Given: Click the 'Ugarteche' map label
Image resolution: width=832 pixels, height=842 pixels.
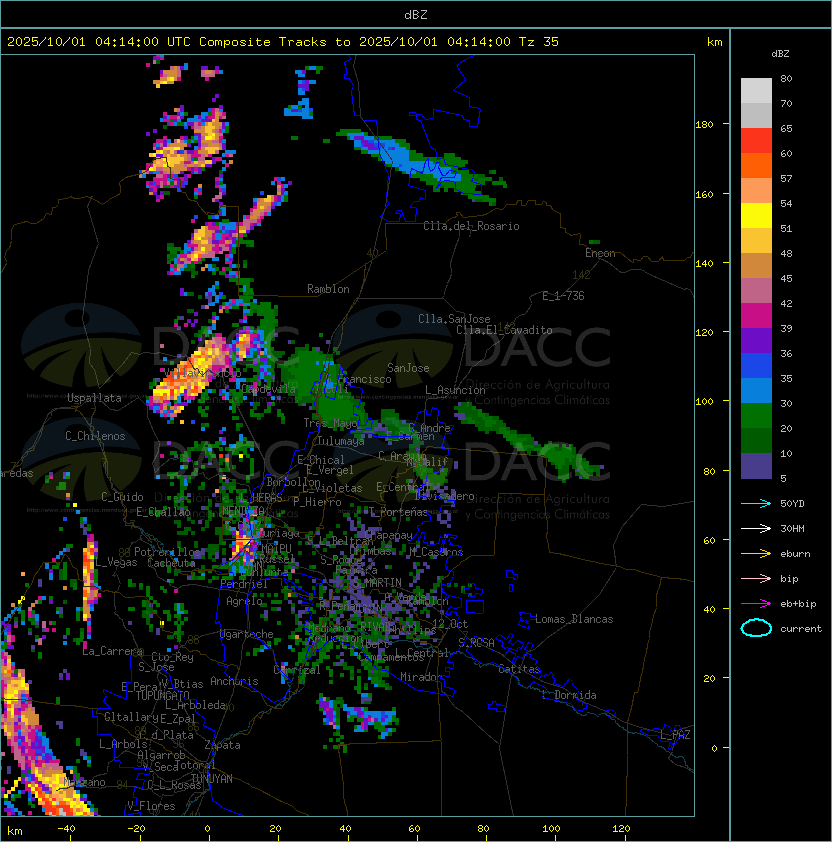Looking at the screenshot, I should (x=247, y=634).
